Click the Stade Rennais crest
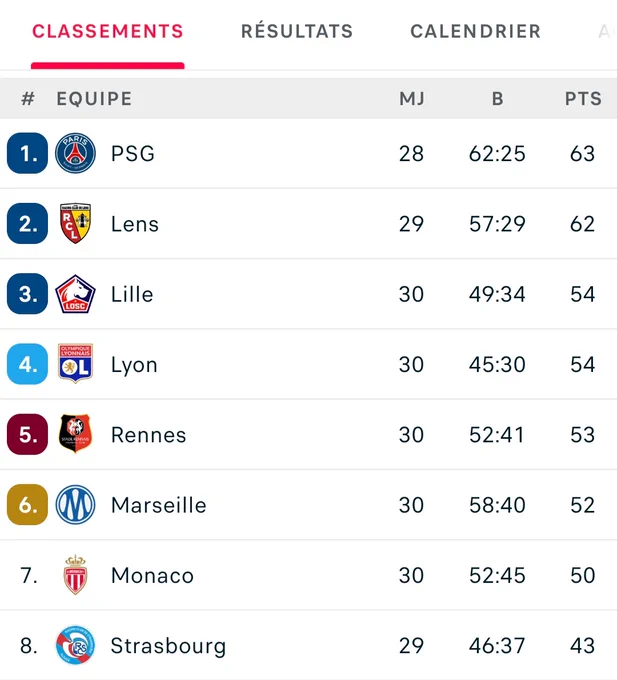617x680 pixels. [x=75, y=434]
